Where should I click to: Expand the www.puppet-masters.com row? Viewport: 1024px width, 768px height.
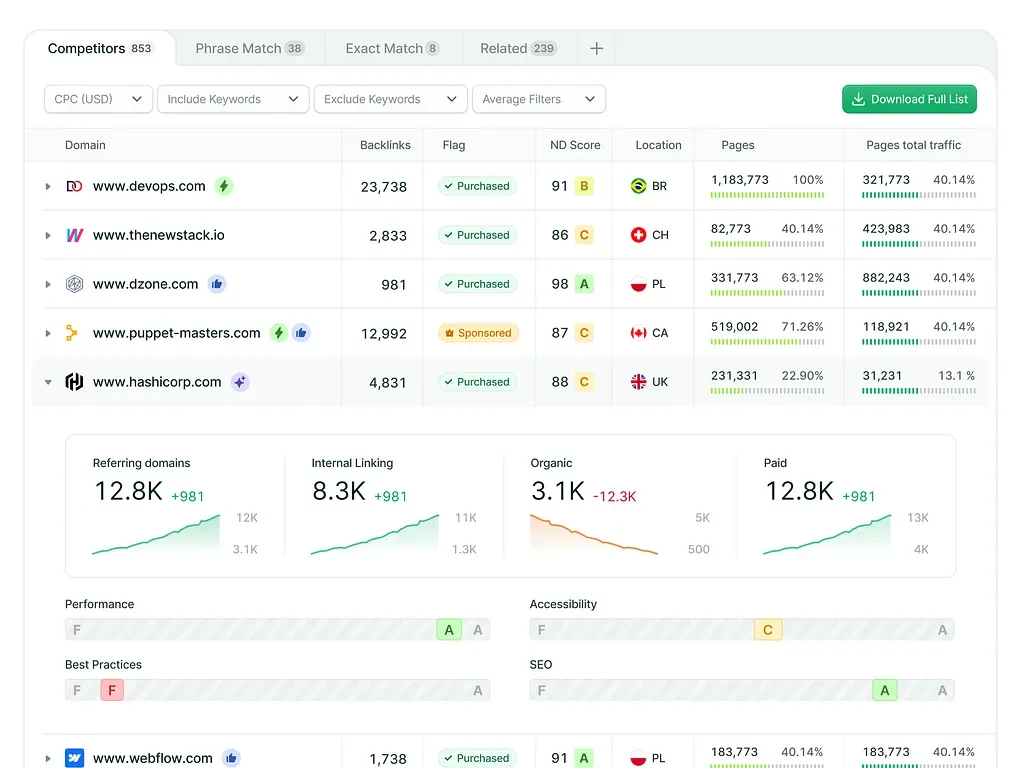tap(48, 333)
